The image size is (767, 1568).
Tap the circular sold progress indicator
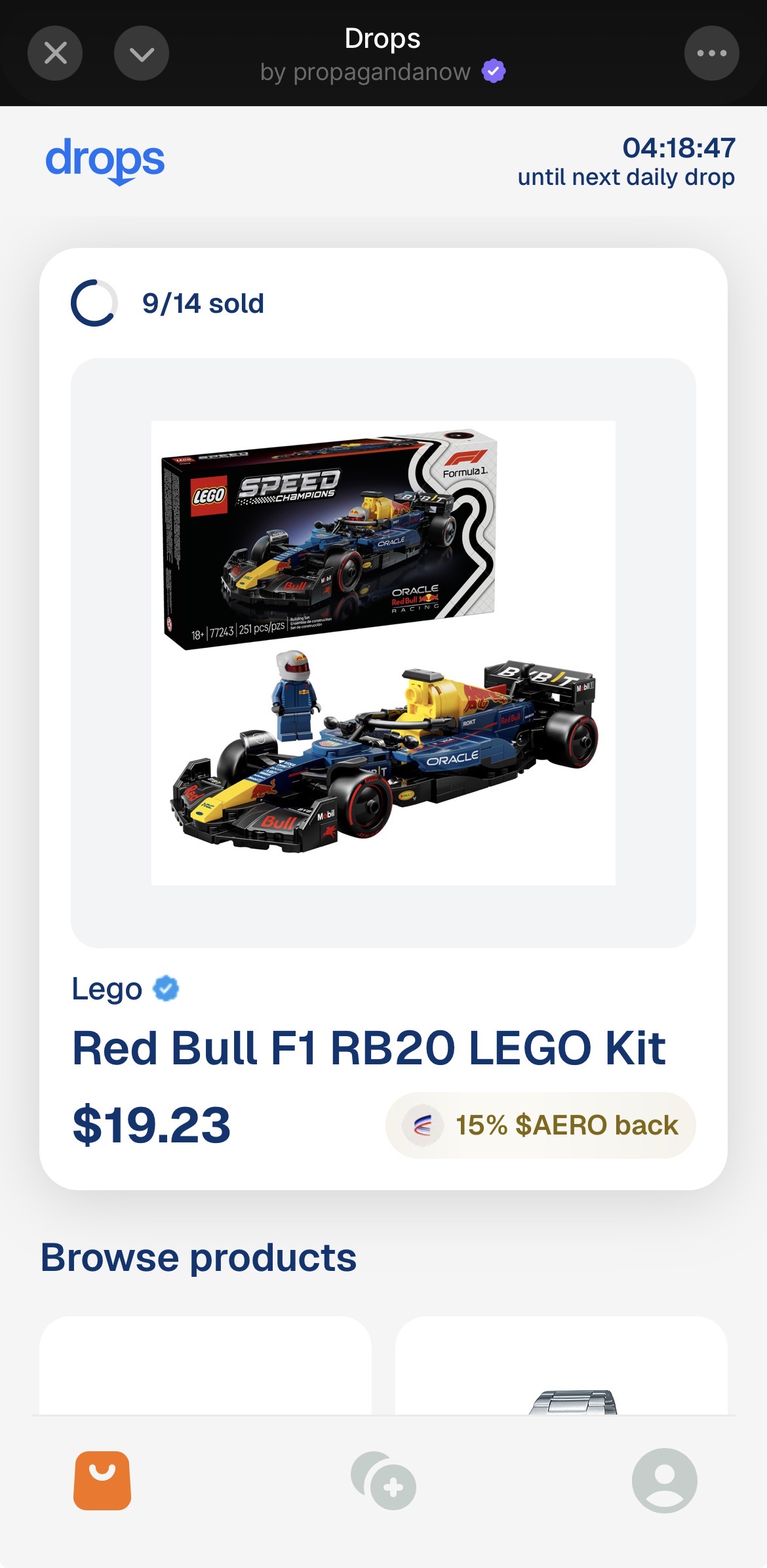pos(94,303)
